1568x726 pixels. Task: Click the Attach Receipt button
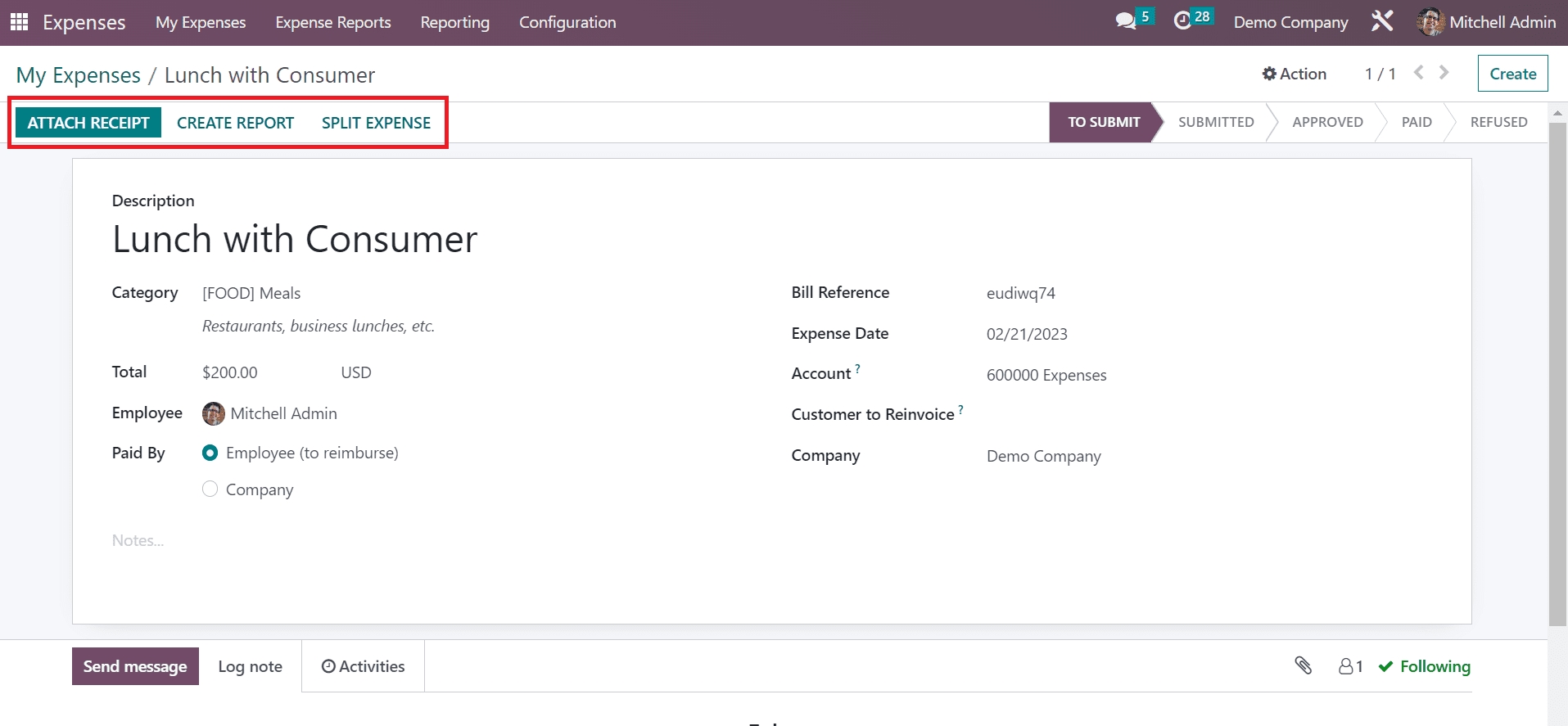[x=88, y=123]
